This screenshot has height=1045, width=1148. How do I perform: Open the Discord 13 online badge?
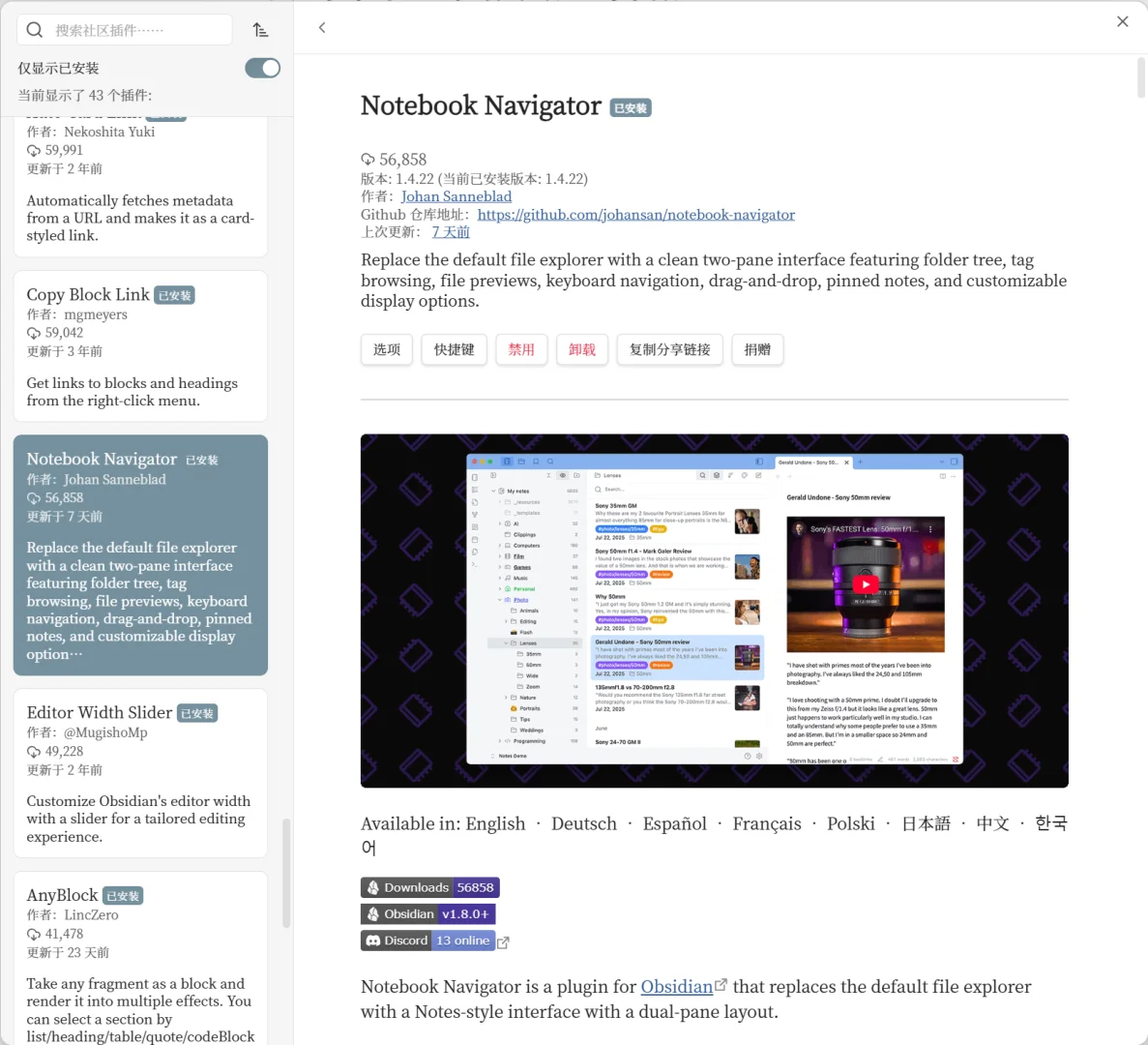427,940
